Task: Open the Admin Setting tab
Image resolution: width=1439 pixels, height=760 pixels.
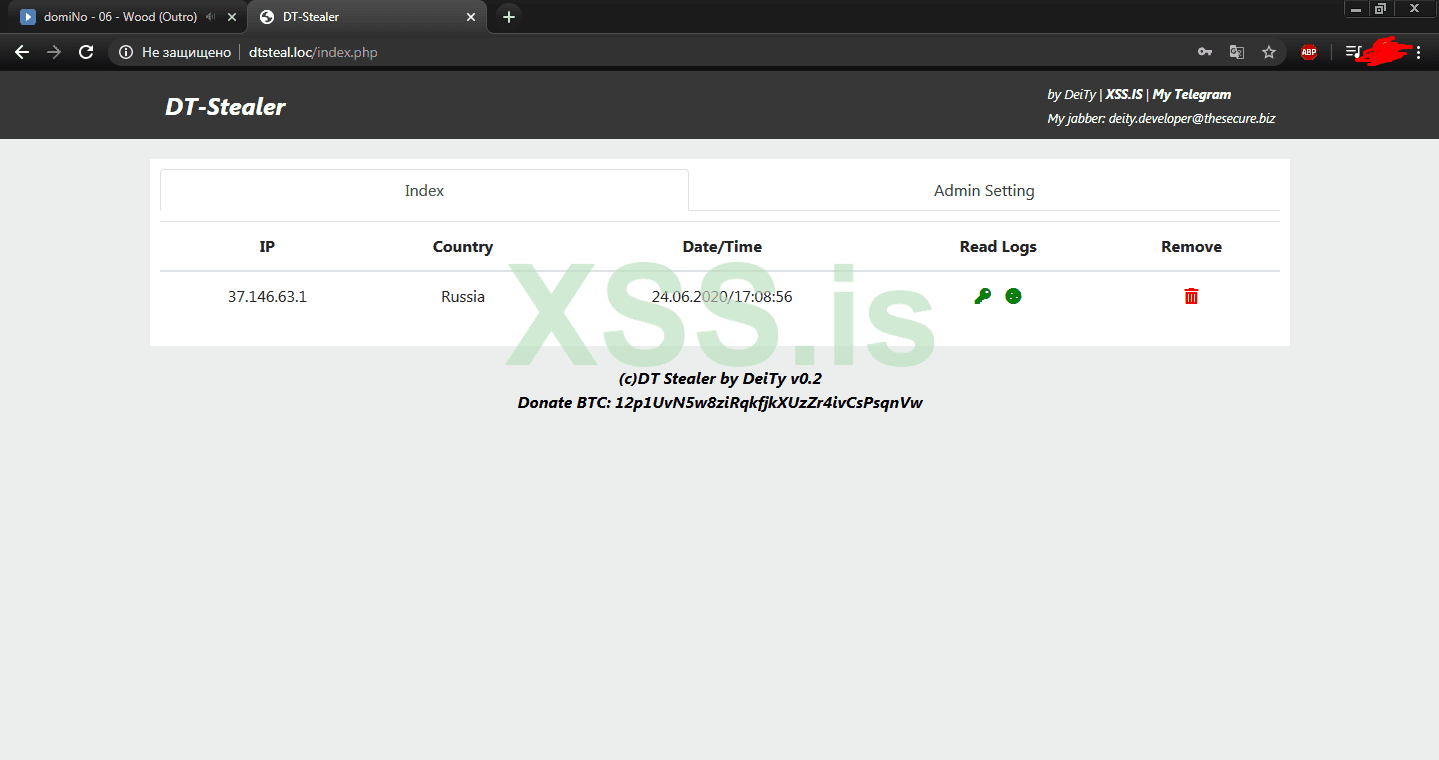Action: (x=984, y=190)
